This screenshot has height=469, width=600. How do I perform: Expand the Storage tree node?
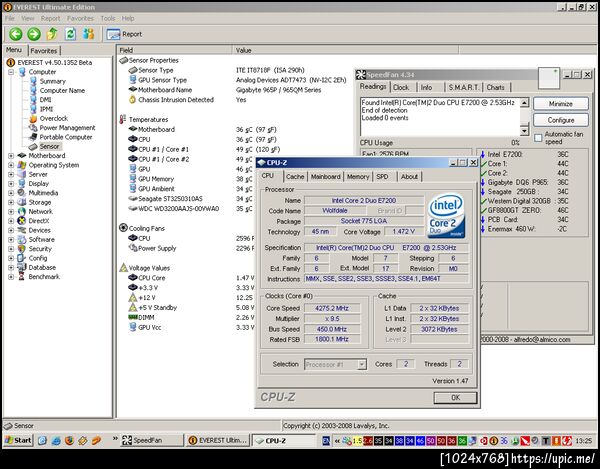[11, 202]
